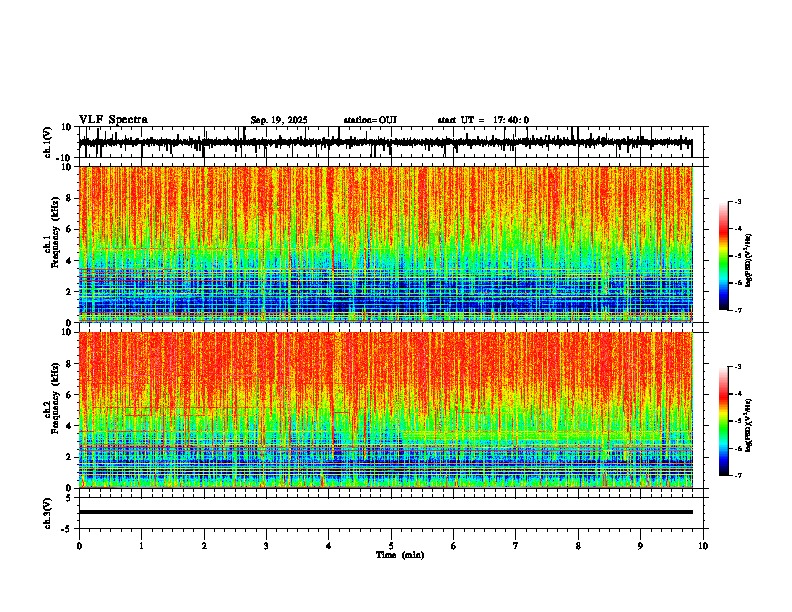
Task: Click the ch.2 "Frequency (kHz)" axis label
Action: pyautogui.click(x=55, y=398)
